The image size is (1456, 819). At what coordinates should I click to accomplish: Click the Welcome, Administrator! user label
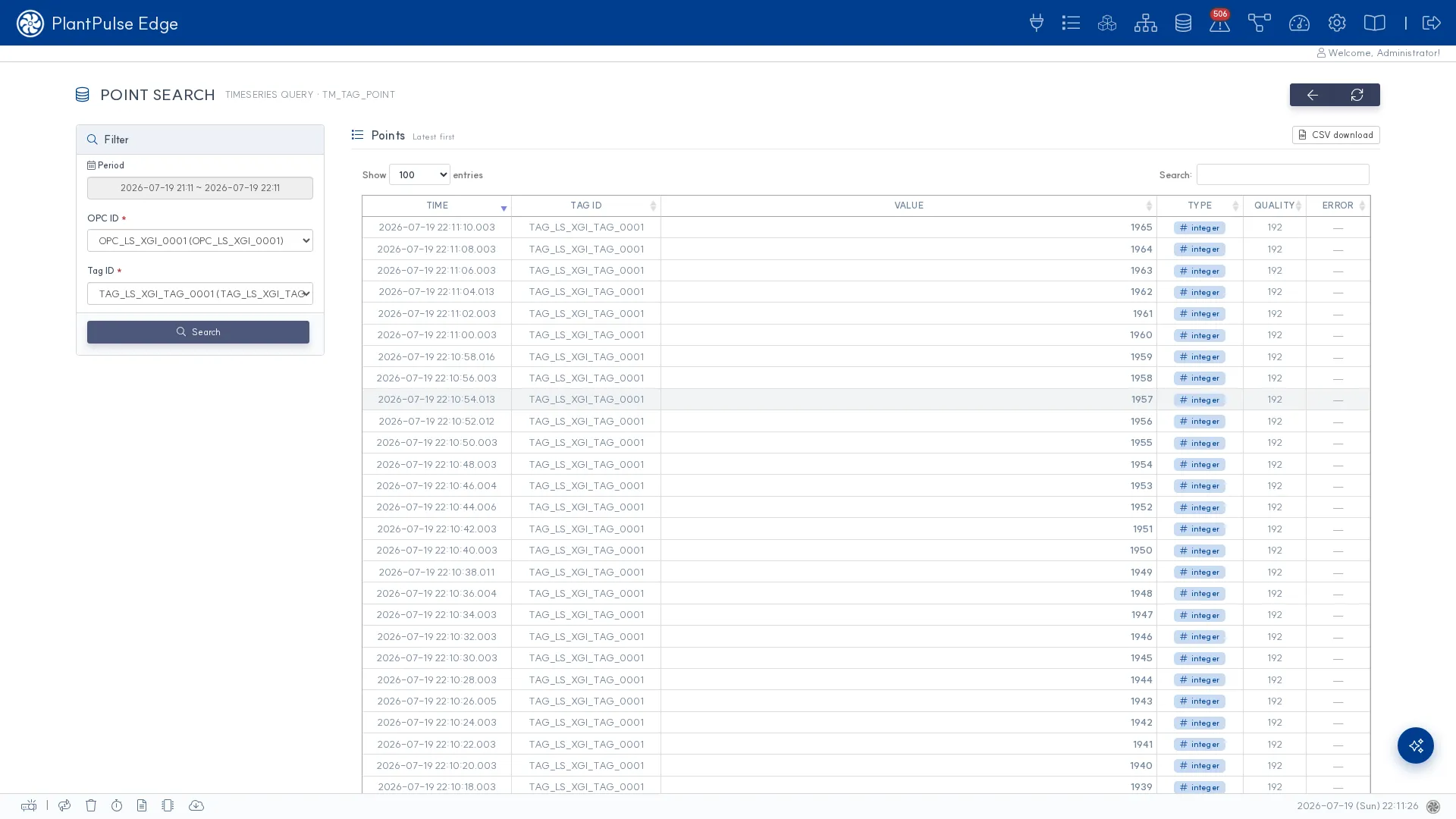tap(1378, 53)
